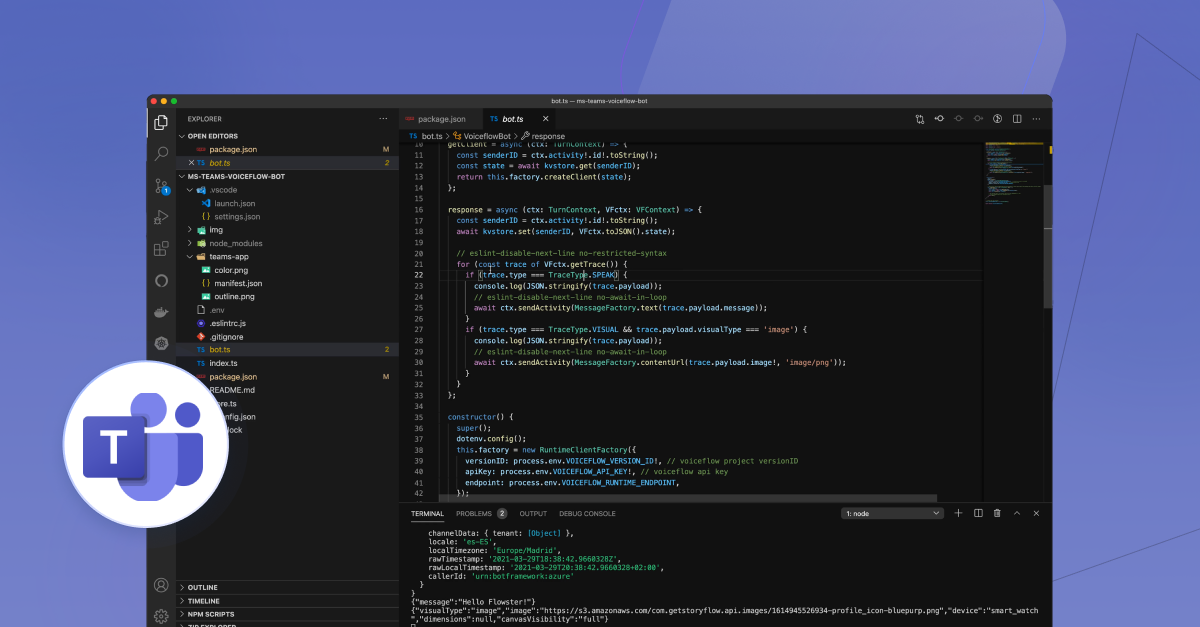Select the bot.ts editor tab

(x=519, y=118)
